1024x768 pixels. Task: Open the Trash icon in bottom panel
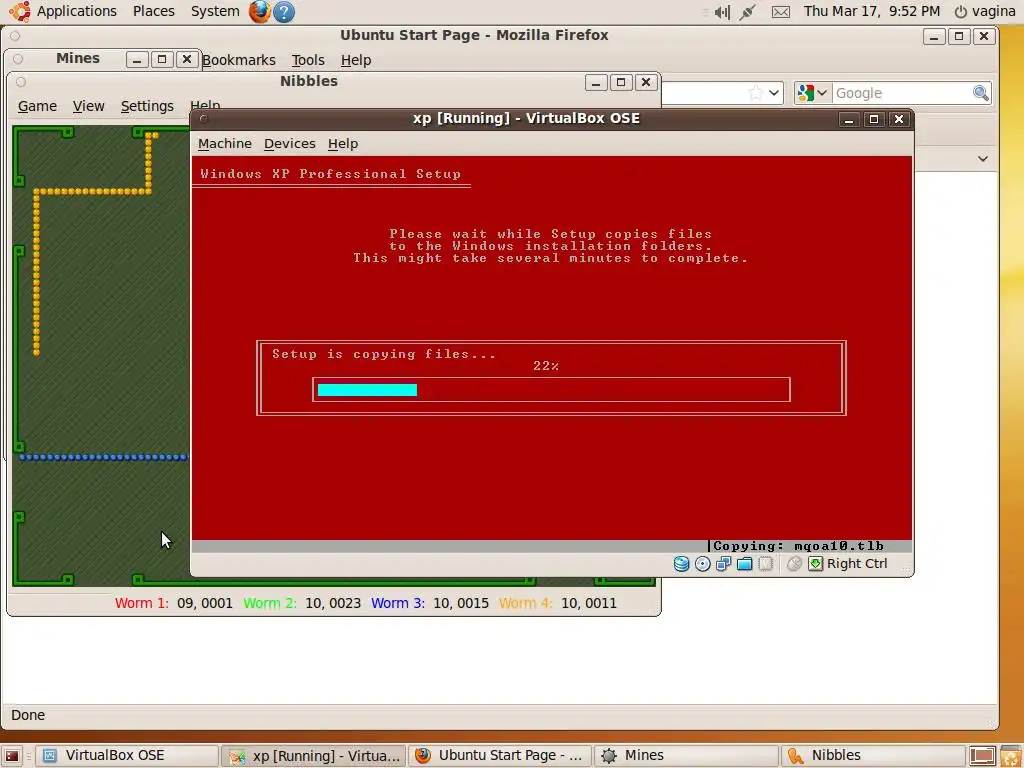tap(1012, 756)
